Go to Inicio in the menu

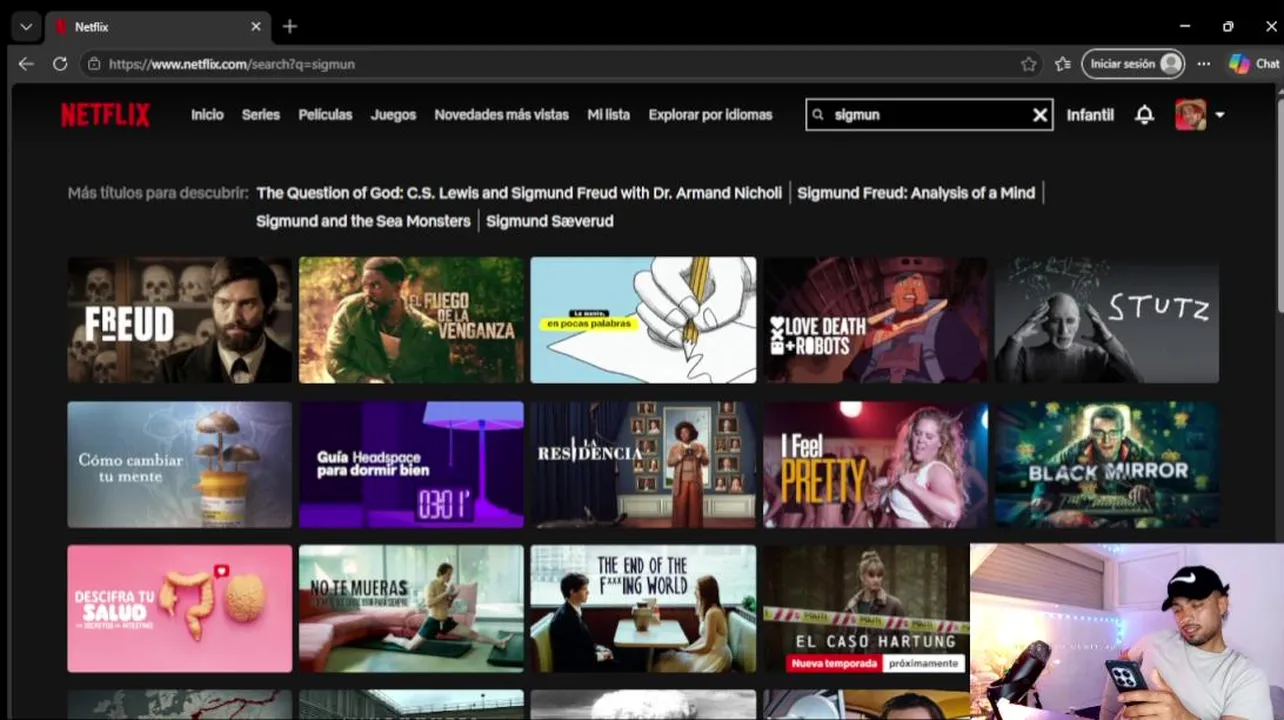pyautogui.click(x=207, y=115)
